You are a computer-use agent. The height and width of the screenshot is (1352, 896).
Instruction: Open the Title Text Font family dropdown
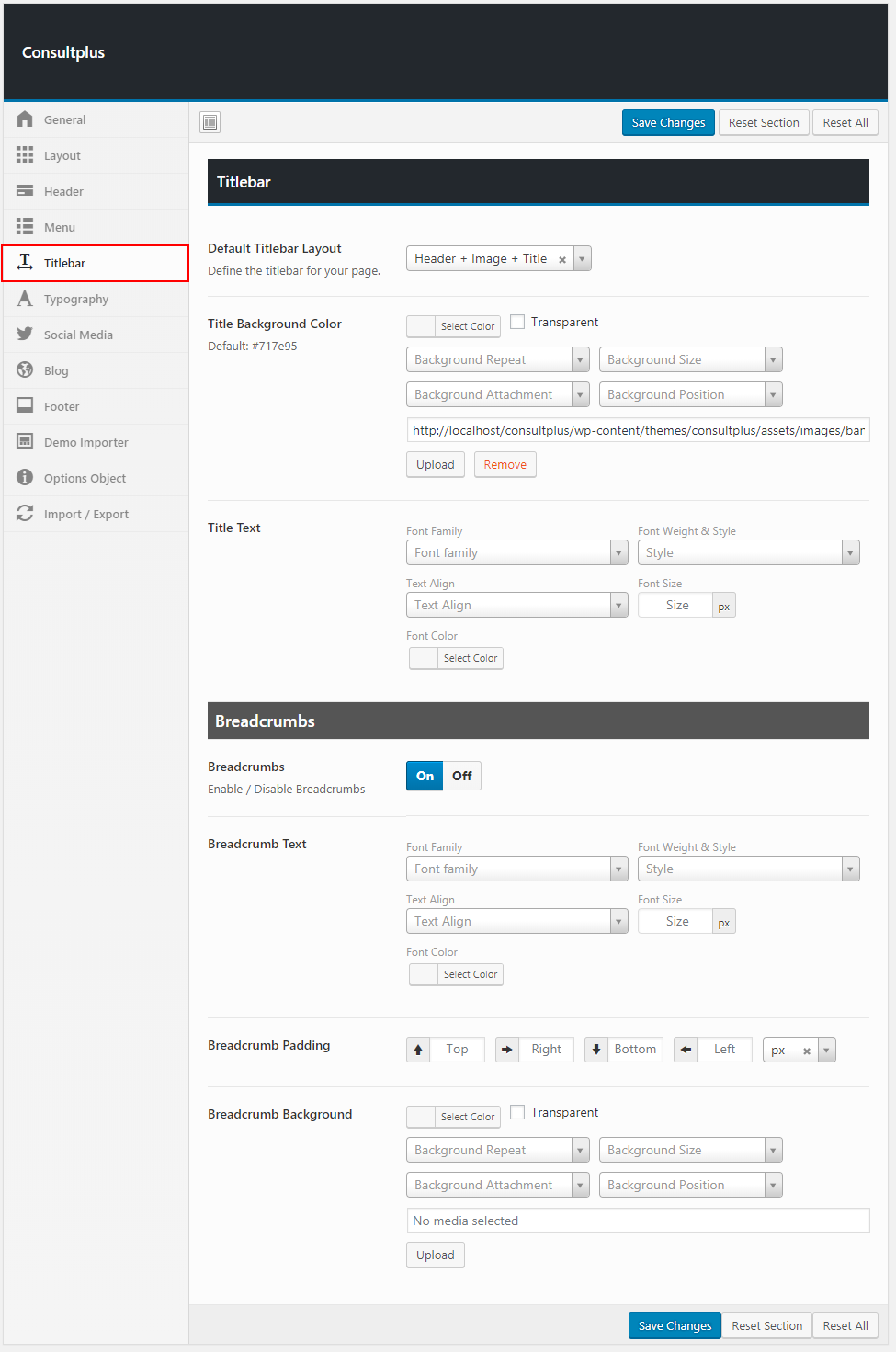click(516, 552)
